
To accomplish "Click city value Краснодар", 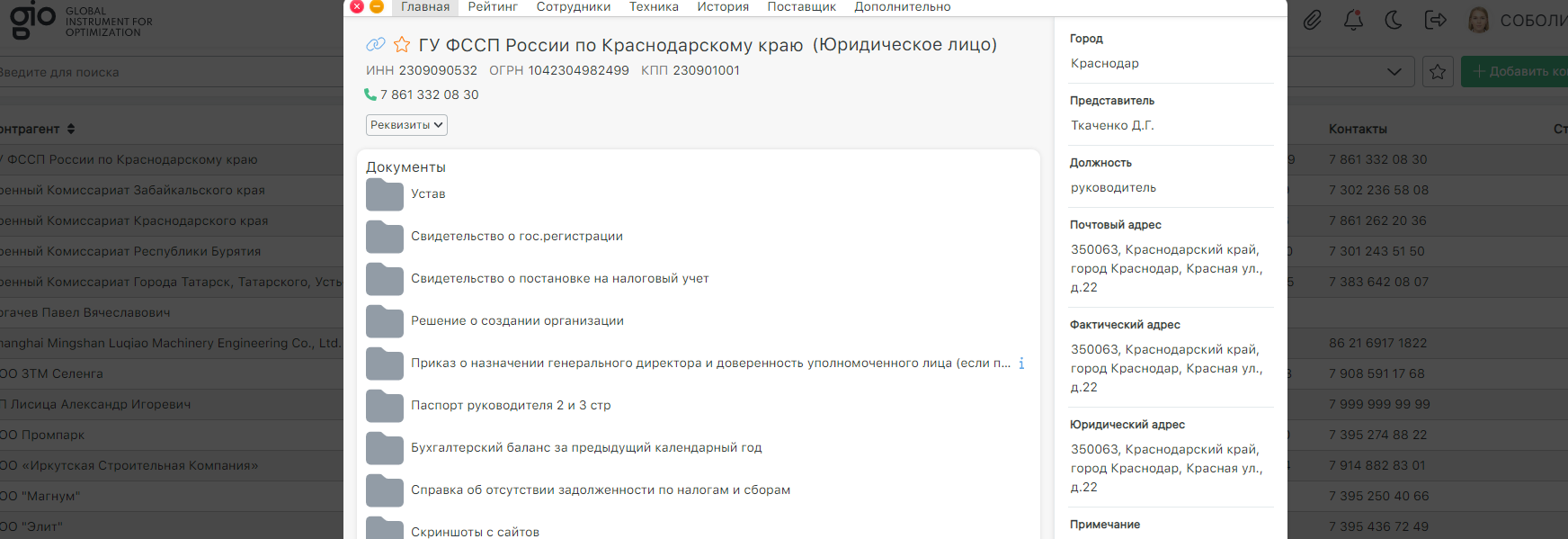I will coord(1105,63).
